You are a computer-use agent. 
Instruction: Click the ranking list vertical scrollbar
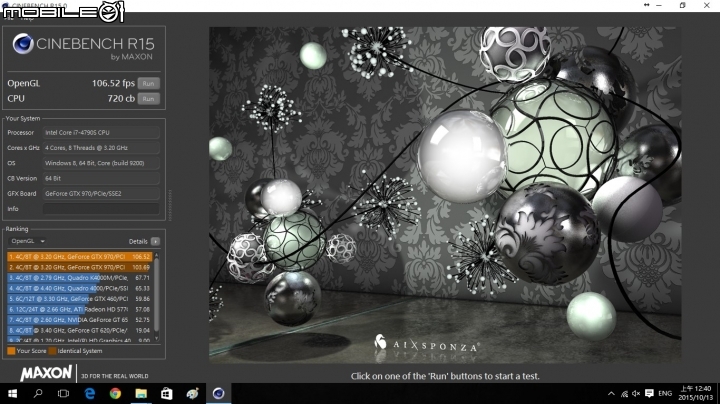(x=157, y=295)
